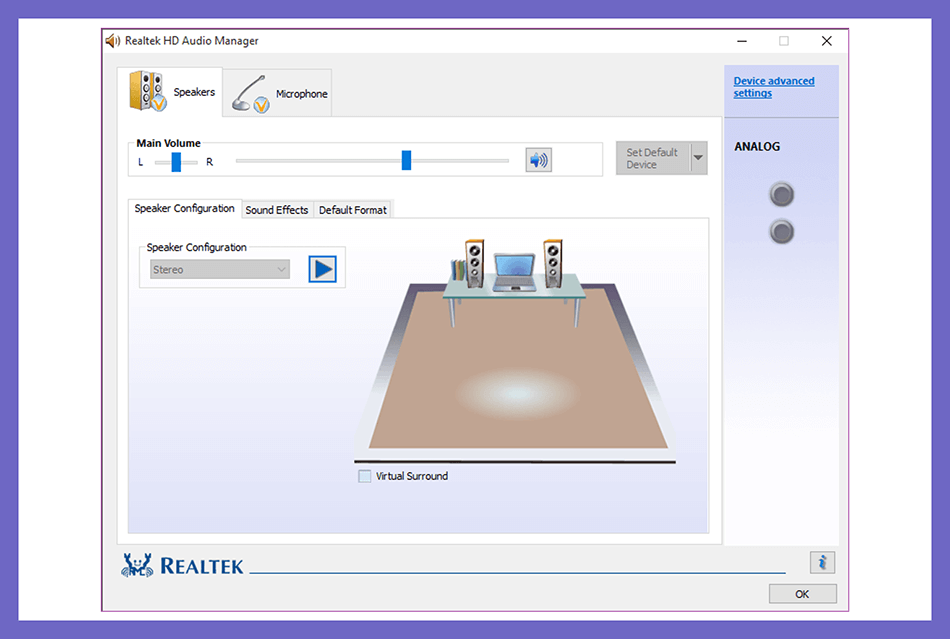Click the information icon near bottom right
The image size is (950, 639).
(x=822, y=562)
